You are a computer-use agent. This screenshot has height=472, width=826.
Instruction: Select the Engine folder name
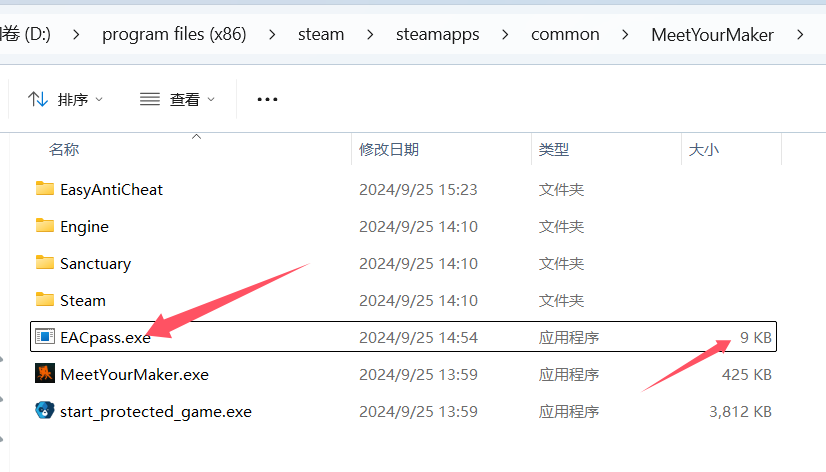pos(84,227)
